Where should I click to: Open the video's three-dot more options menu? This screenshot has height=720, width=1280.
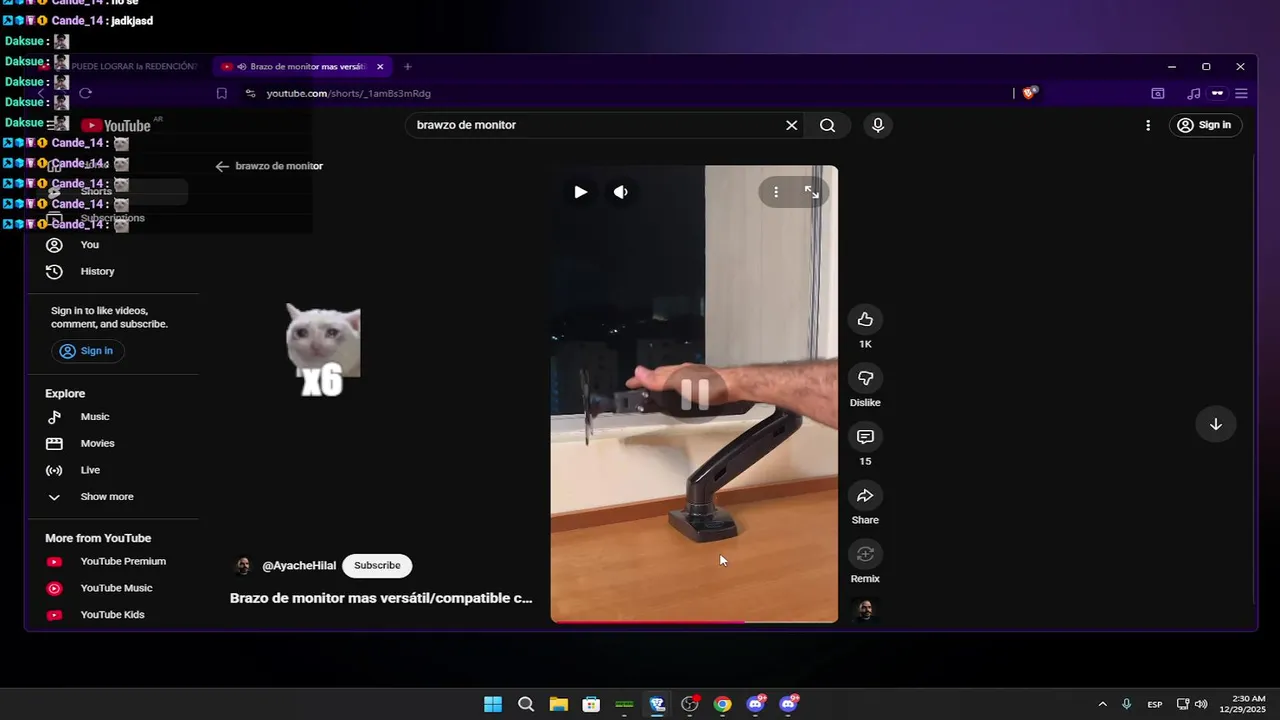[x=776, y=192]
